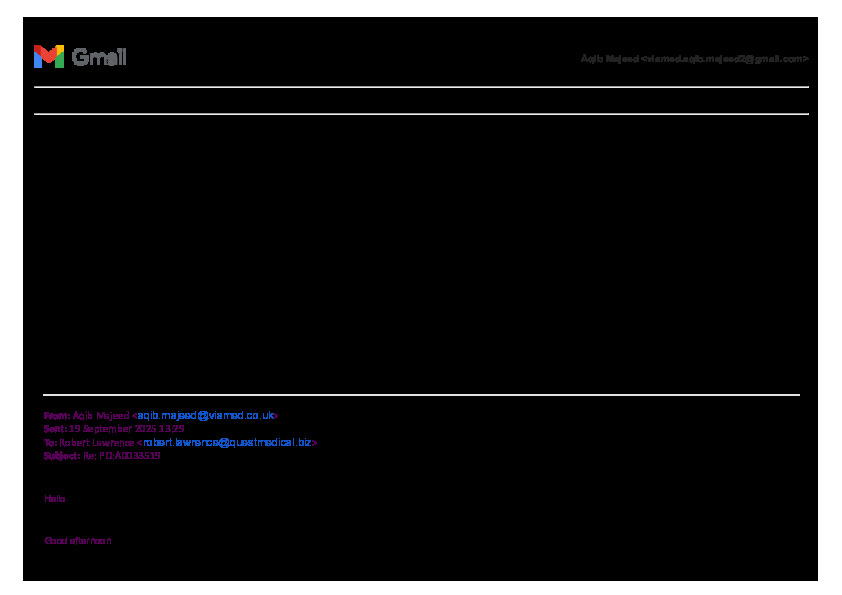
Task: Click recipient name Robert Lawrence
Action: pyautogui.click(x=96, y=442)
